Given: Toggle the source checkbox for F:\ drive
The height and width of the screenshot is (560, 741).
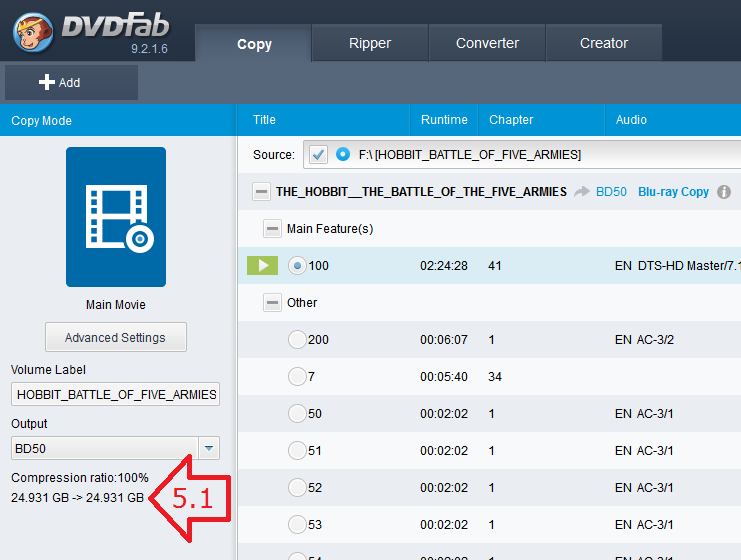Looking at the screenshot, I should point(318,155).
